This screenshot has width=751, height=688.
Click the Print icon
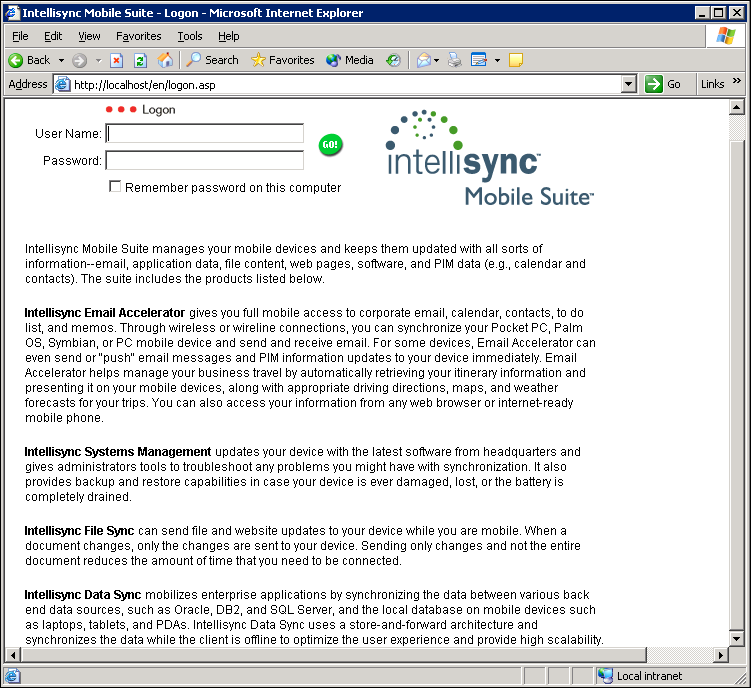coord(455,60)
